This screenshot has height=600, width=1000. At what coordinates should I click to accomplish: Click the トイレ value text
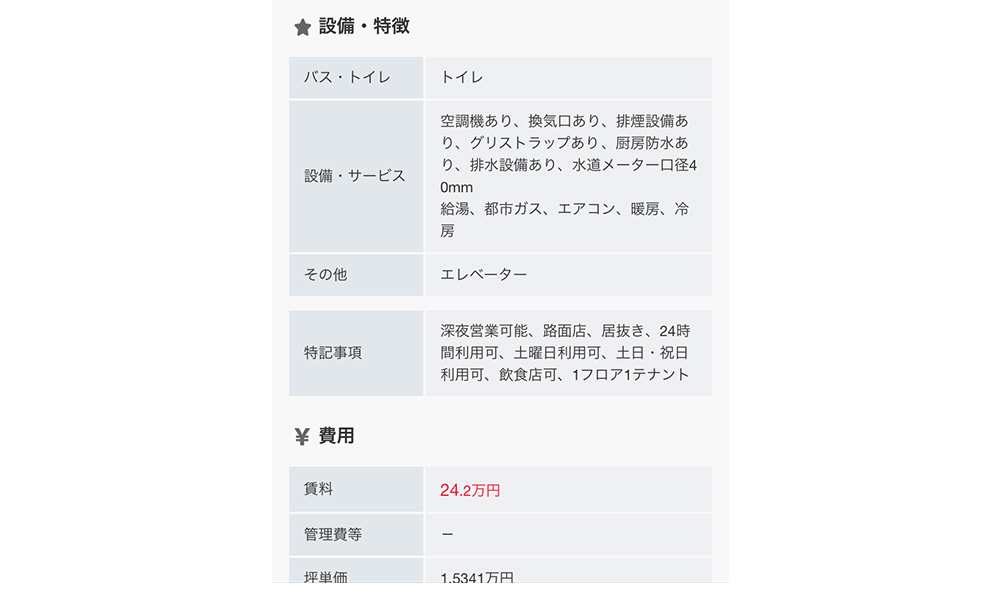point(463,77)
